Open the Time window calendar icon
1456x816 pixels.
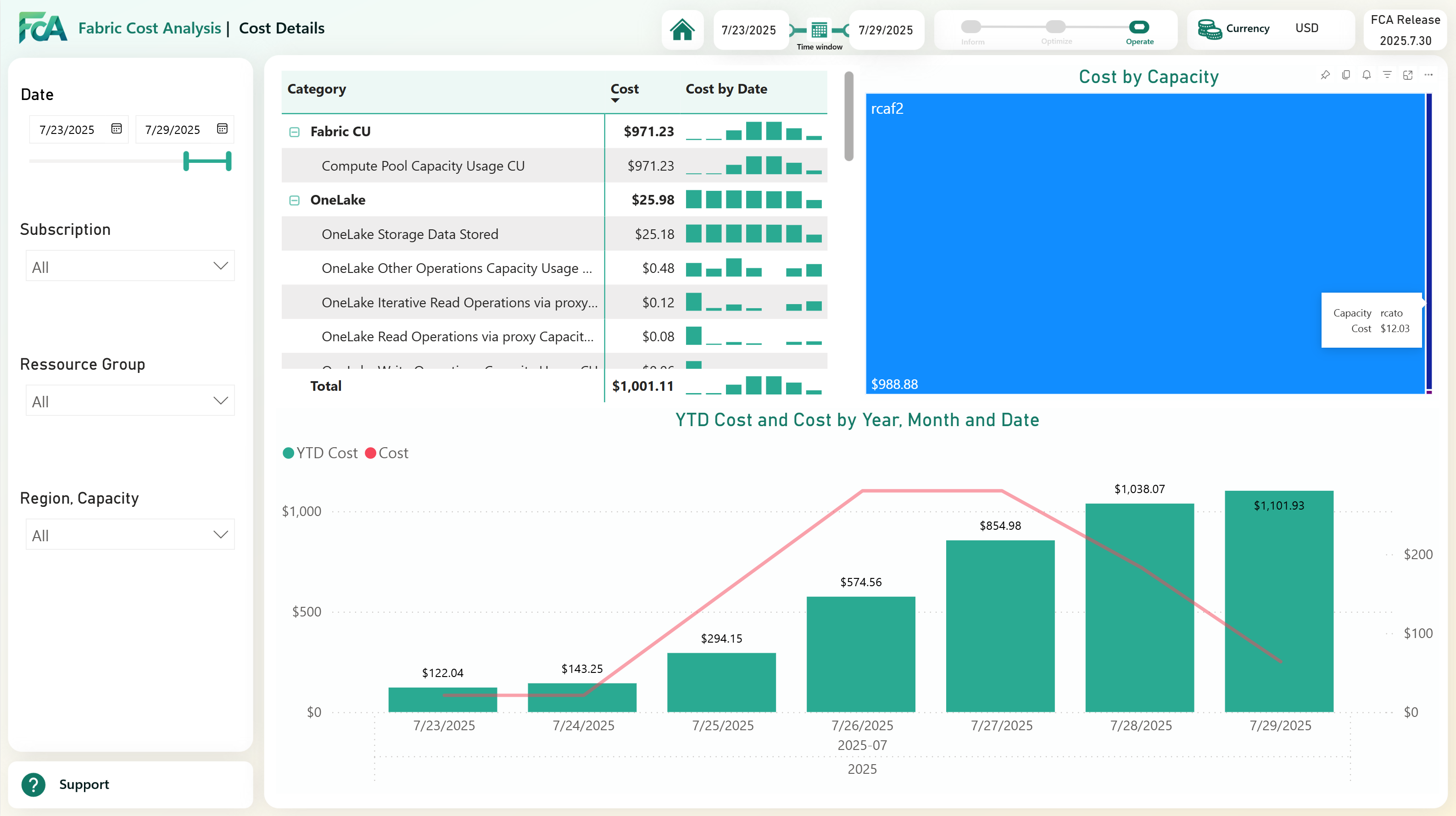[819, 30]
